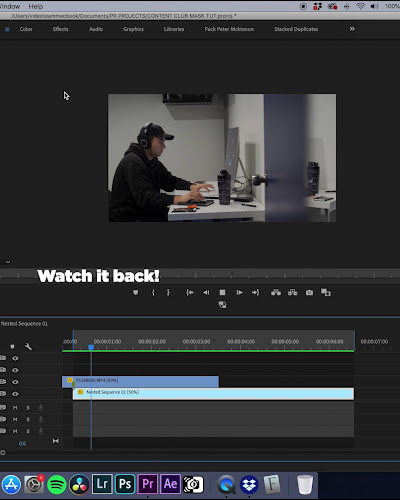Select the Nested Sequence 01 timeline tab
This screenshot has width=400, height=500.
24,324
